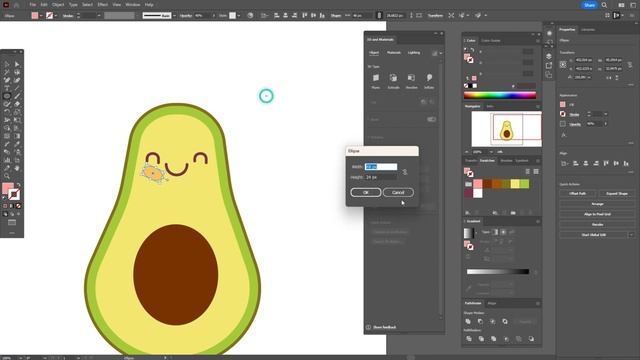
Task: Open the collapsed Layers panel icon
Action: click(x=549, y=56)
